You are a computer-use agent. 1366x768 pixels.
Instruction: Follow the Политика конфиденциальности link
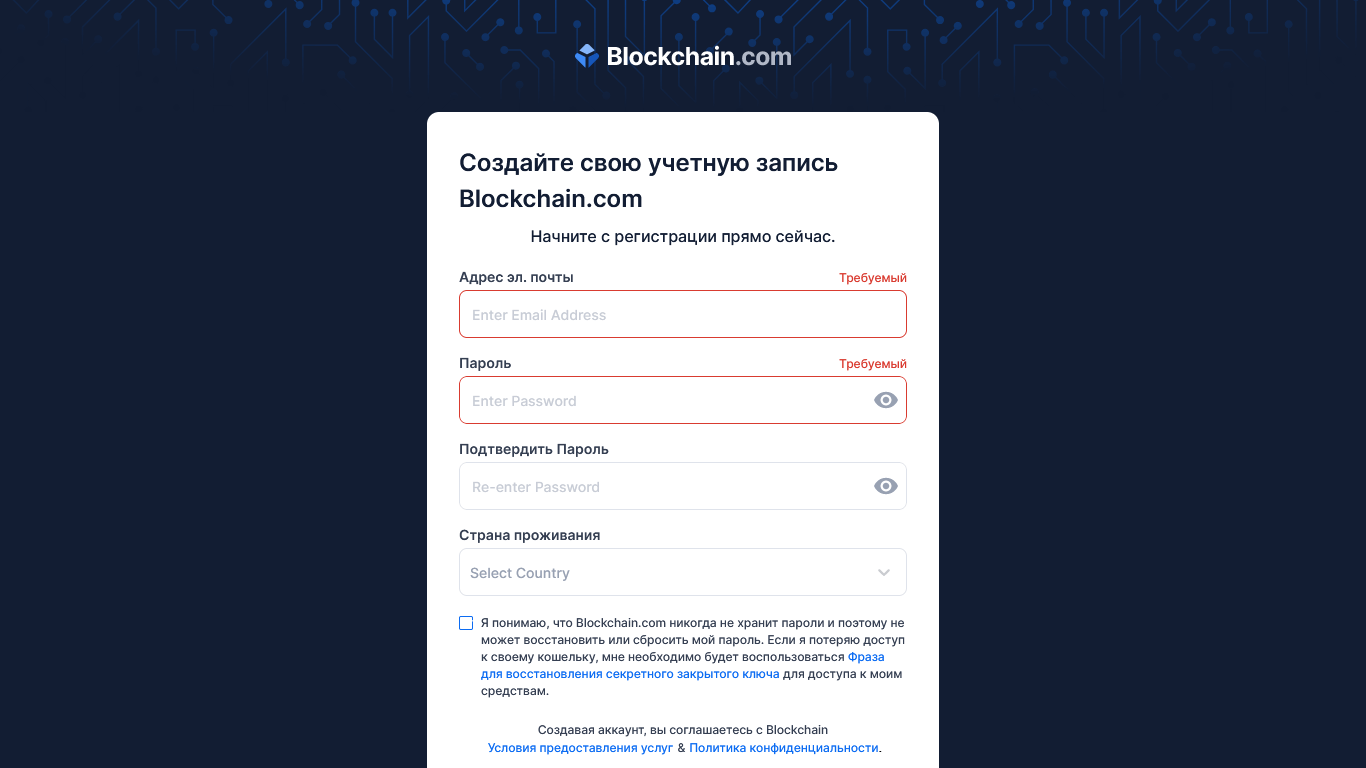783,748
